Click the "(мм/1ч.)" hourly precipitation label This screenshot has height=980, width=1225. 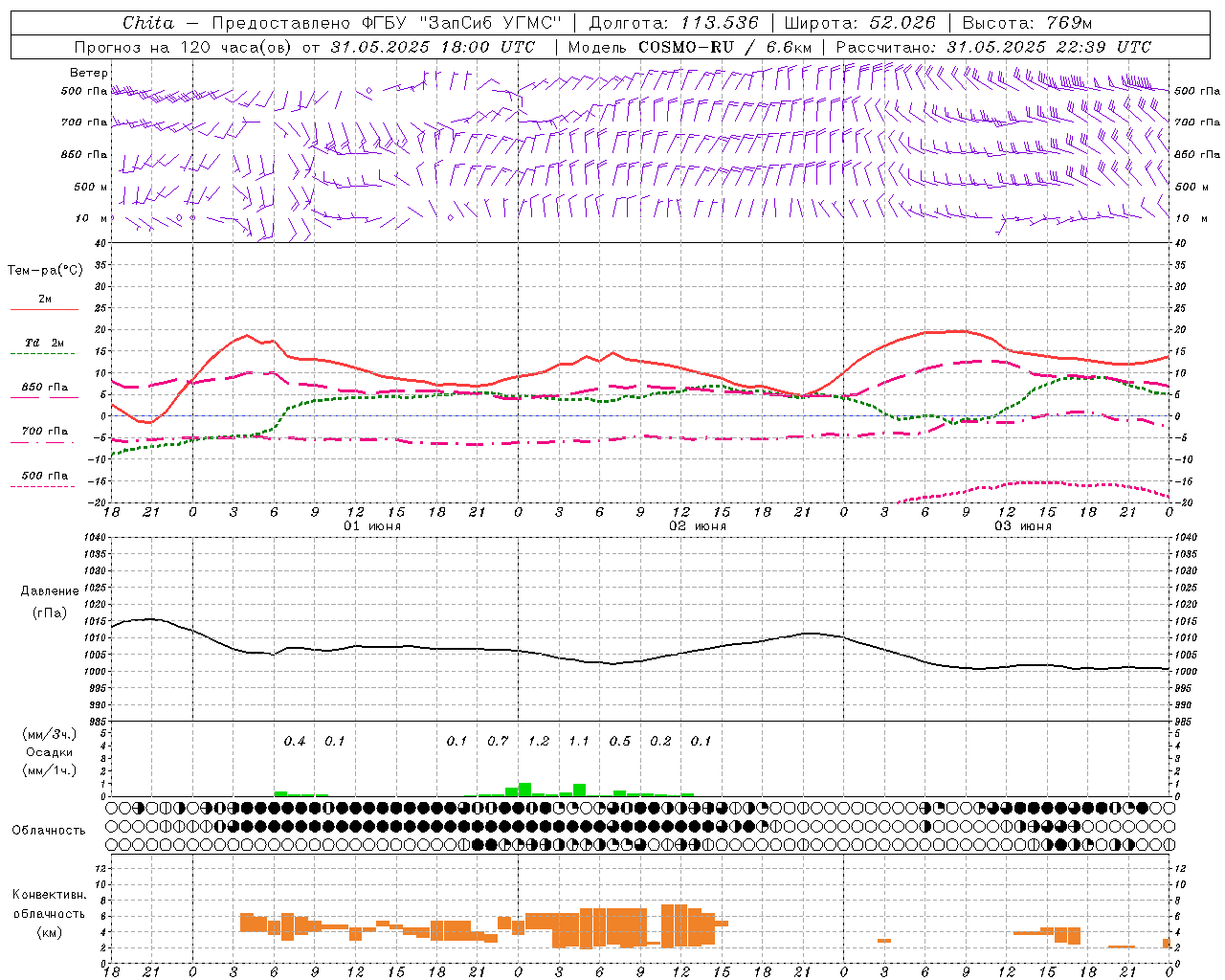pos(50,770)
